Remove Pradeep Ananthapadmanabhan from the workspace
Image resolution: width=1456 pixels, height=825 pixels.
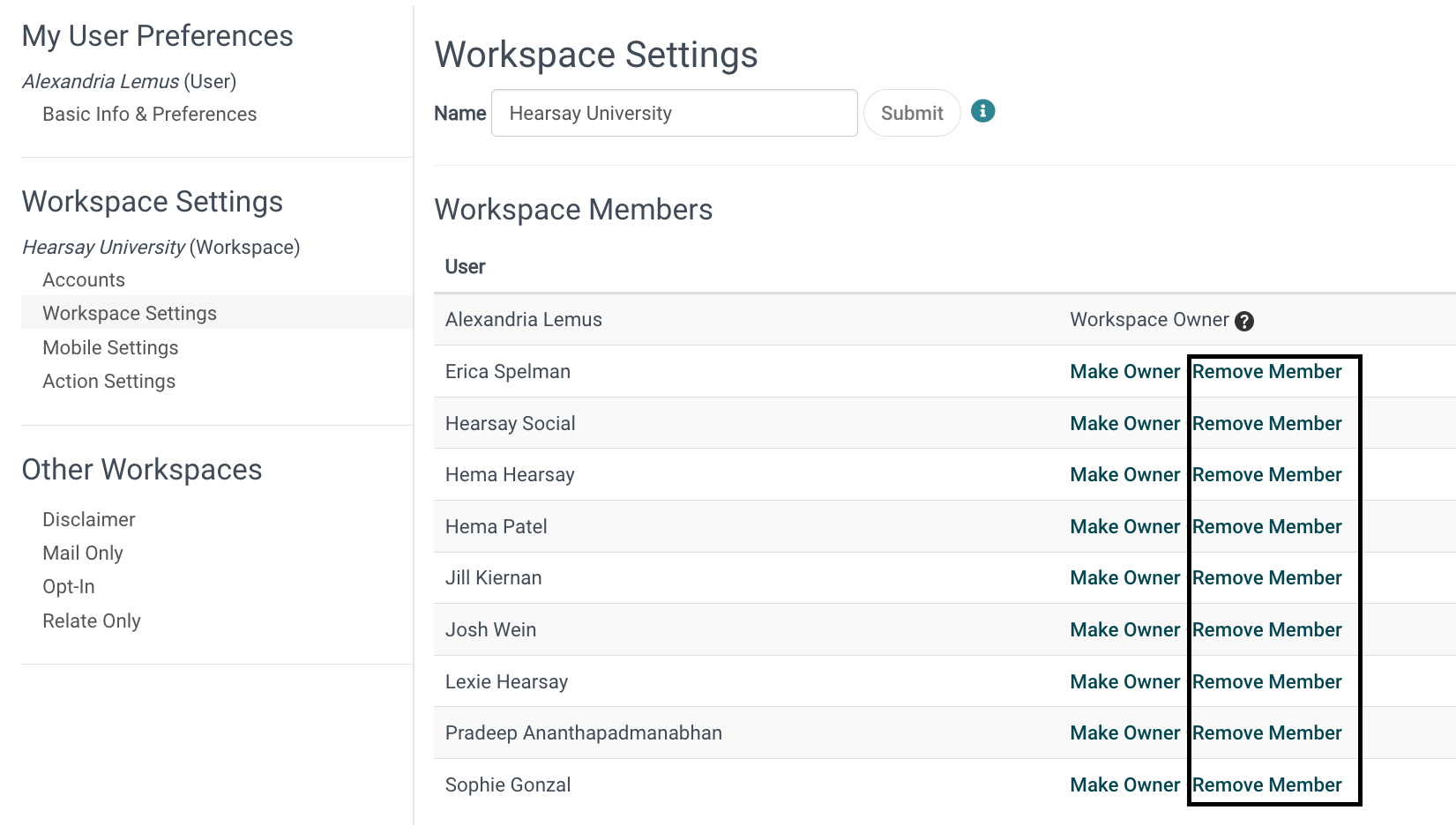1267,732
